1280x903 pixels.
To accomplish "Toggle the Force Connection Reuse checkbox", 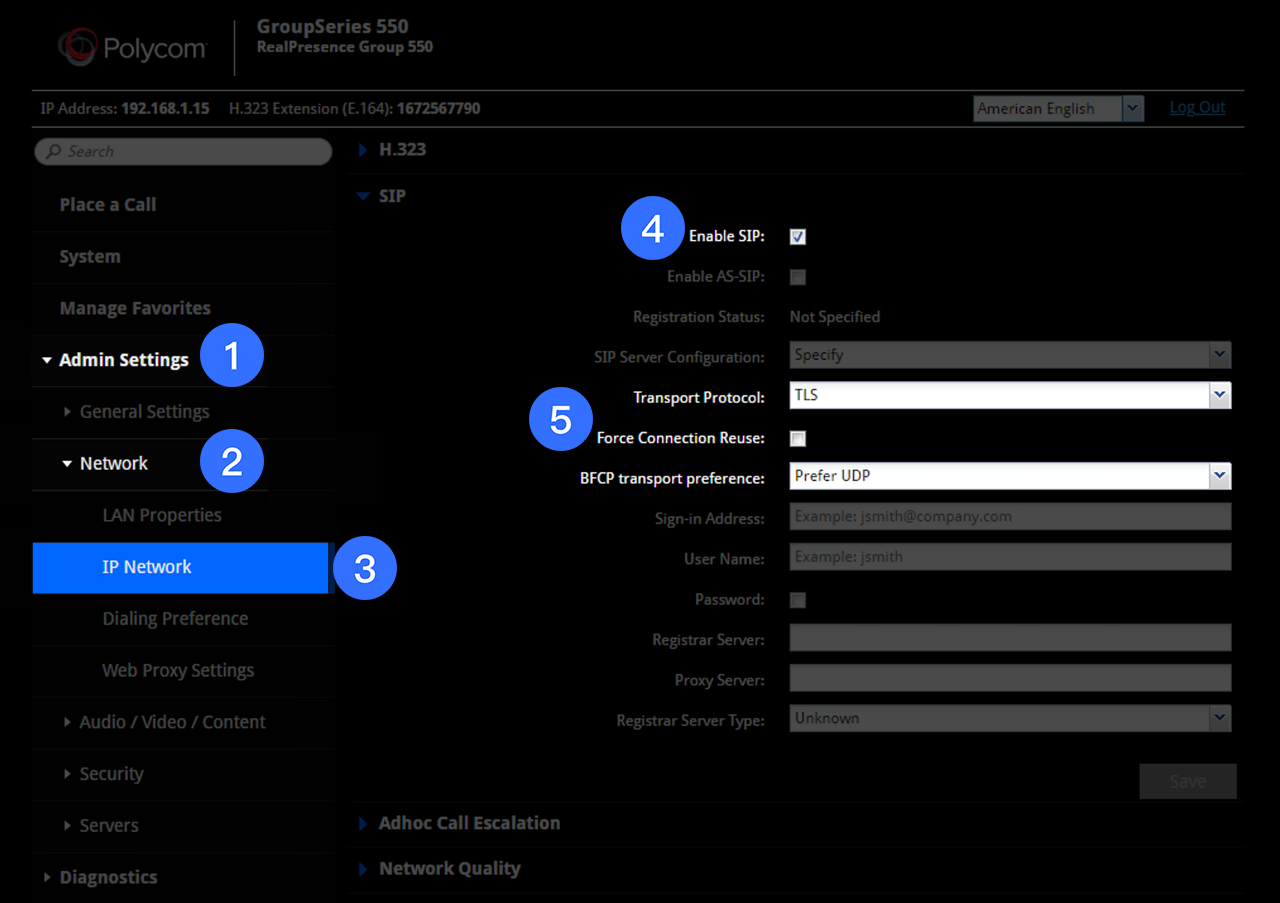I will [798, 438].
